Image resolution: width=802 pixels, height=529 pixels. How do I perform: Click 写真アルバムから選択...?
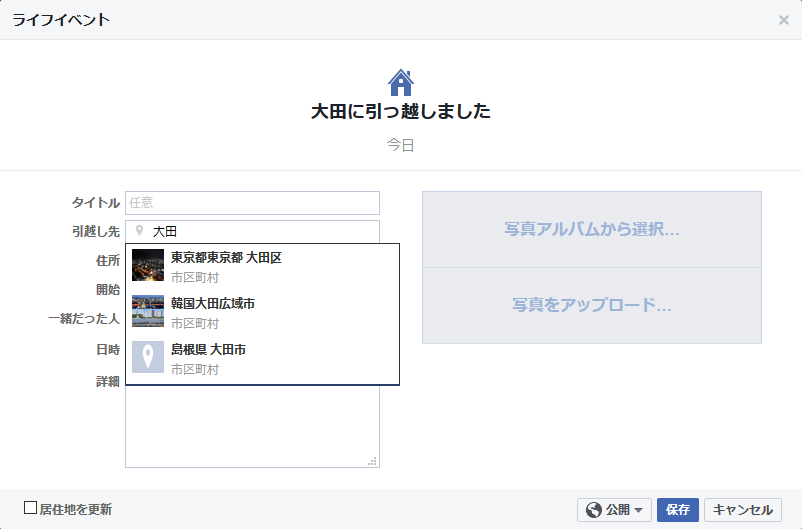592,229
